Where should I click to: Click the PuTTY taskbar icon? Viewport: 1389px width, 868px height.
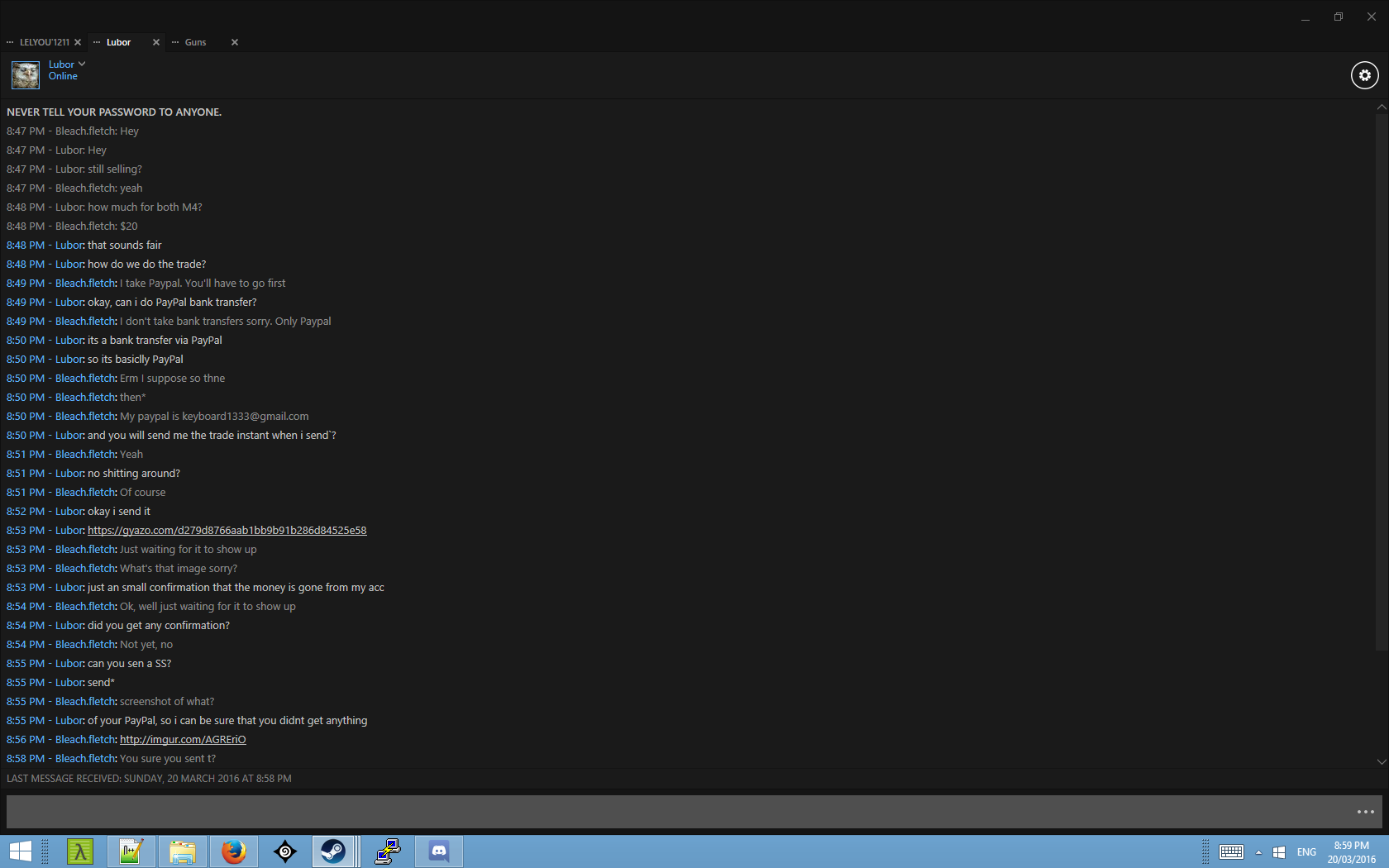point(387,851)
